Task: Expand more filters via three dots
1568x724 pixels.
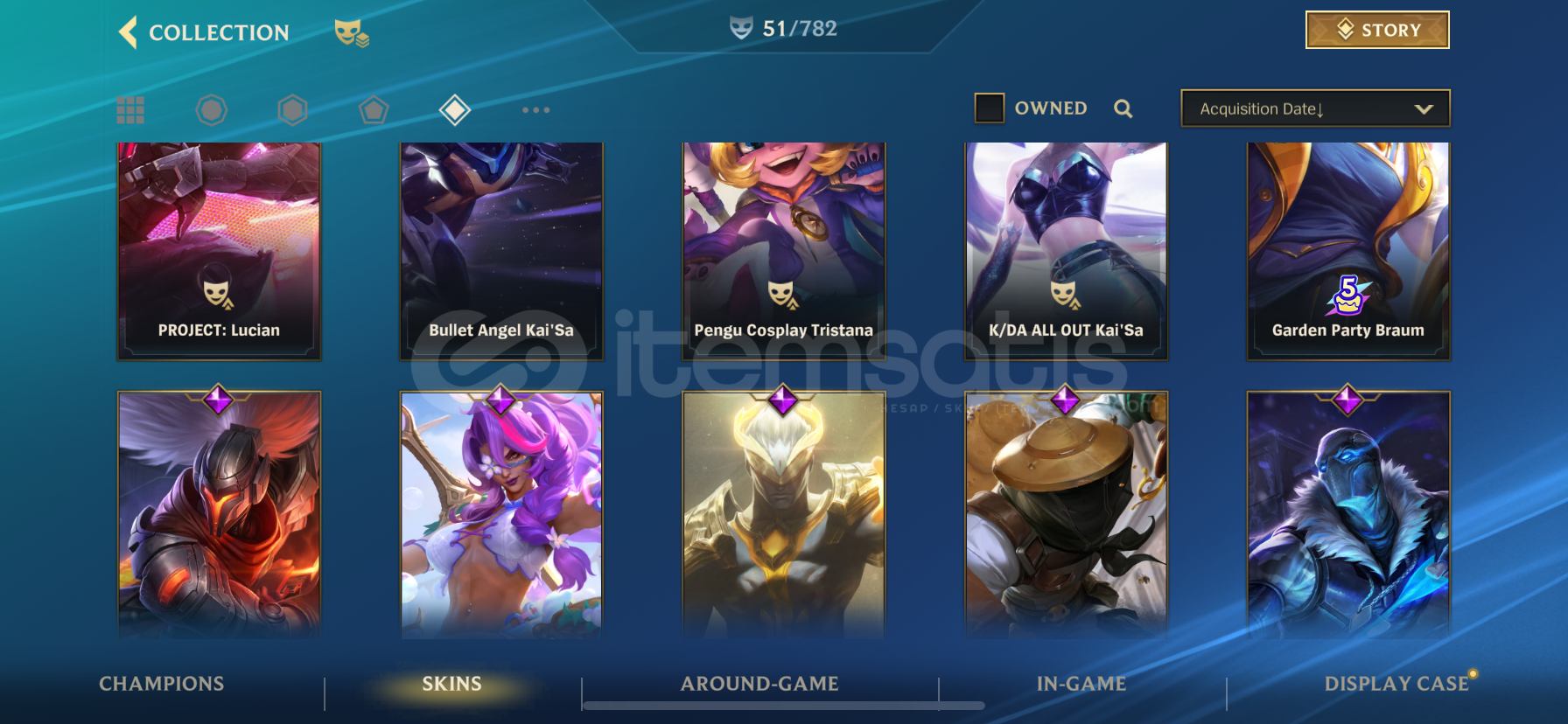Action: tap(535, 110)
